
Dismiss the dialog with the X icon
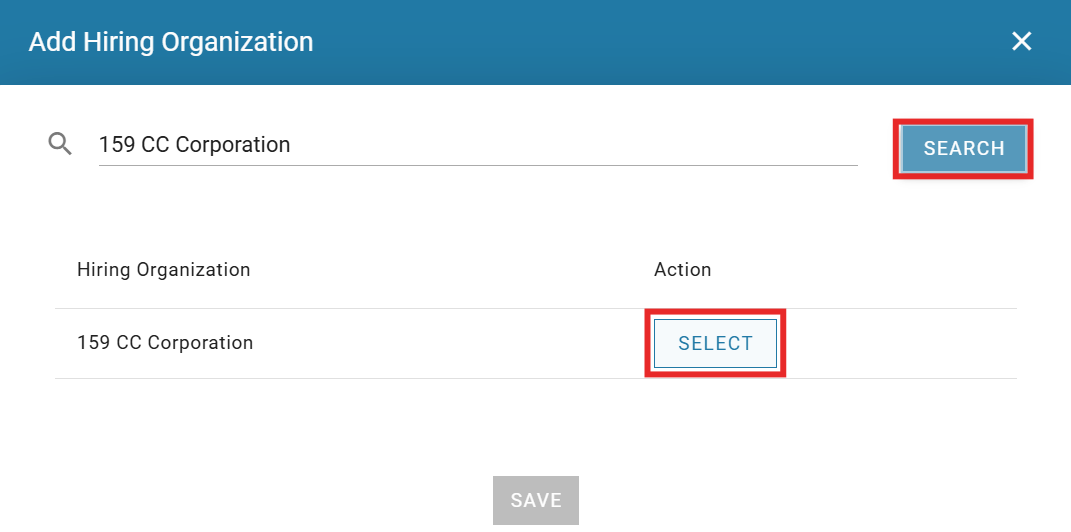click(1021, 41)
